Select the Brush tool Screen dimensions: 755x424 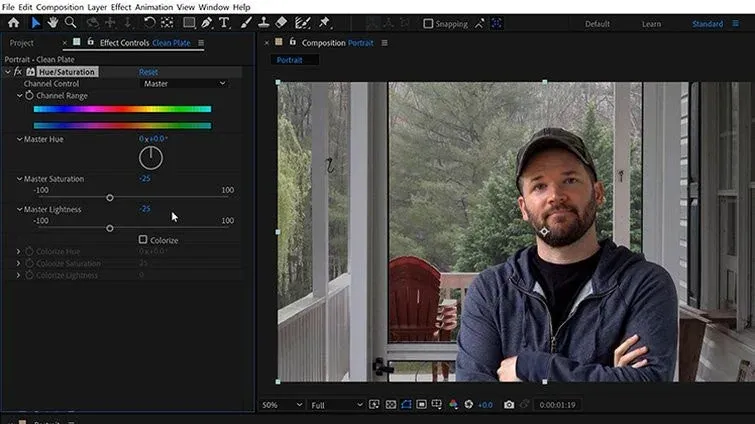coord(246,23)
